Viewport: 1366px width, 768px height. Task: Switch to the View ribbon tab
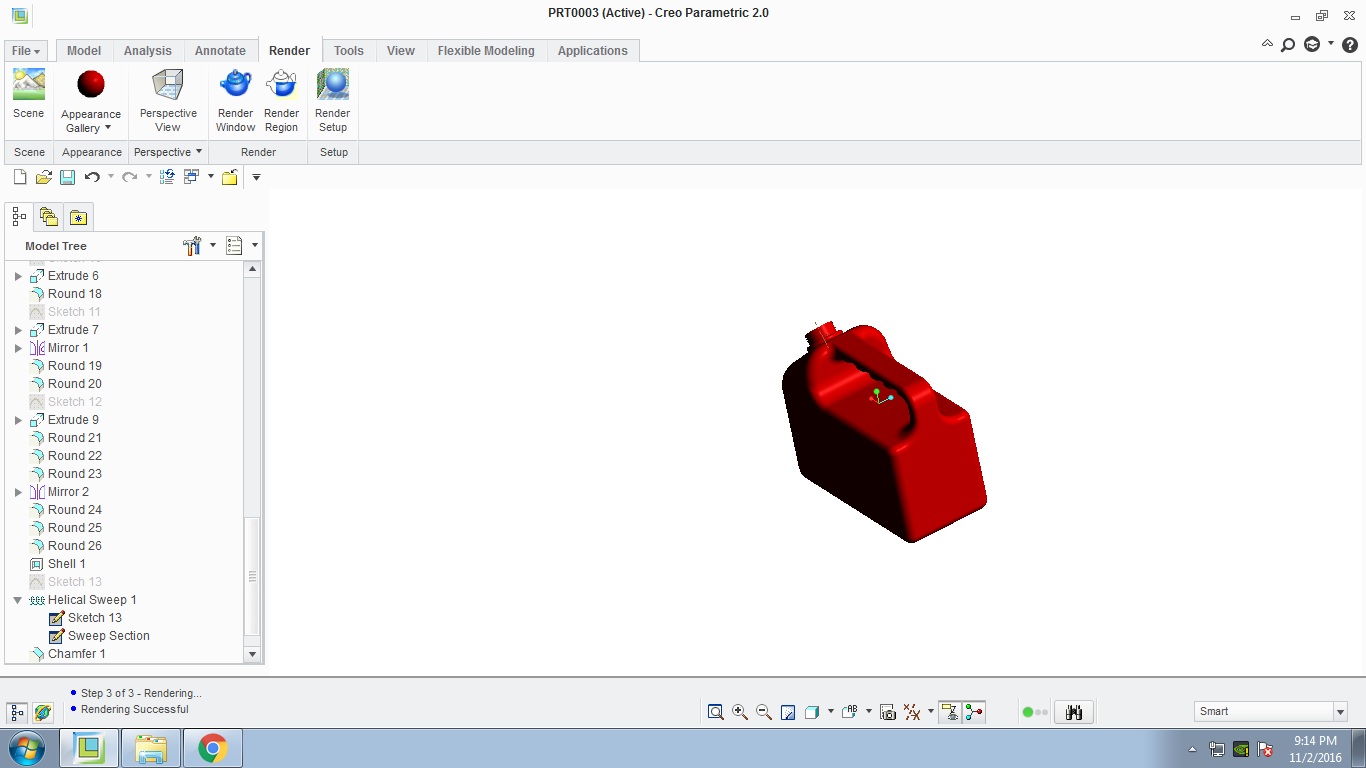(401, 51)
